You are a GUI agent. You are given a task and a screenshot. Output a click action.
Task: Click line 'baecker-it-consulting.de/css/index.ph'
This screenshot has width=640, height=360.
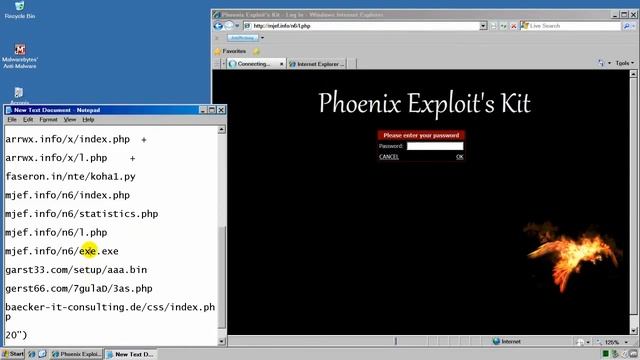(x=110, y=307)
